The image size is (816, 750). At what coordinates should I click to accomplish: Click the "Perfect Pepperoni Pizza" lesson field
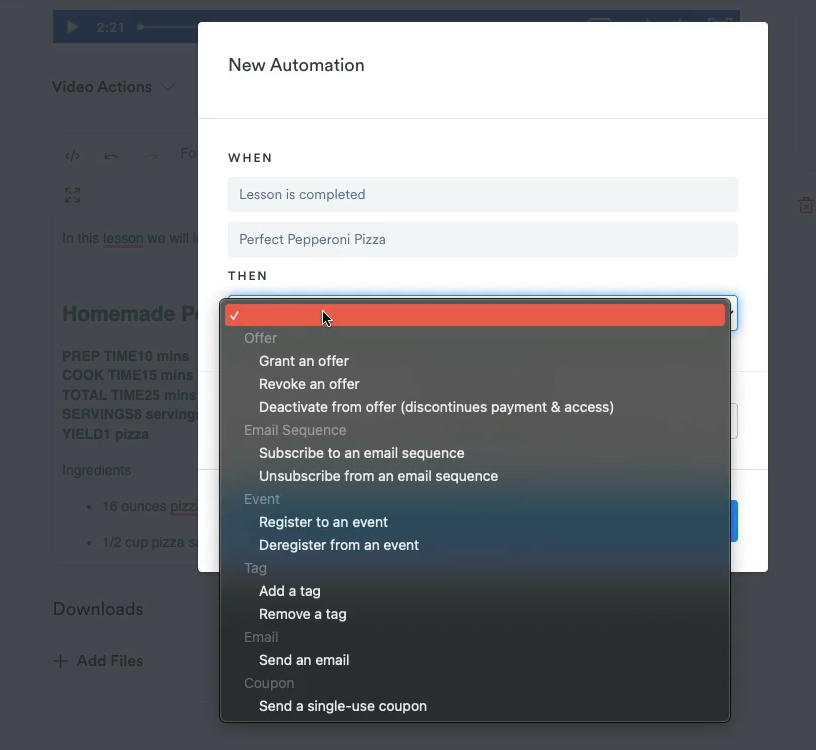pyautogui.click(x=482, y=240)
